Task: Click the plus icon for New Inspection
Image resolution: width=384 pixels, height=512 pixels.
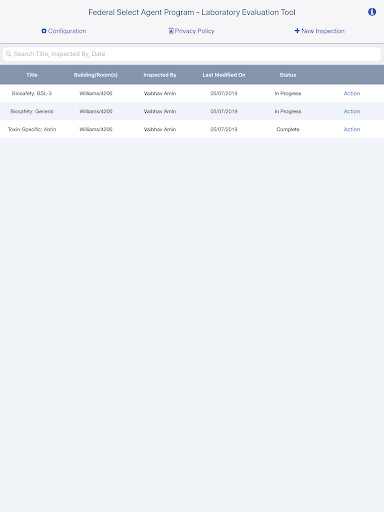Action: click(x=297, y=31)
